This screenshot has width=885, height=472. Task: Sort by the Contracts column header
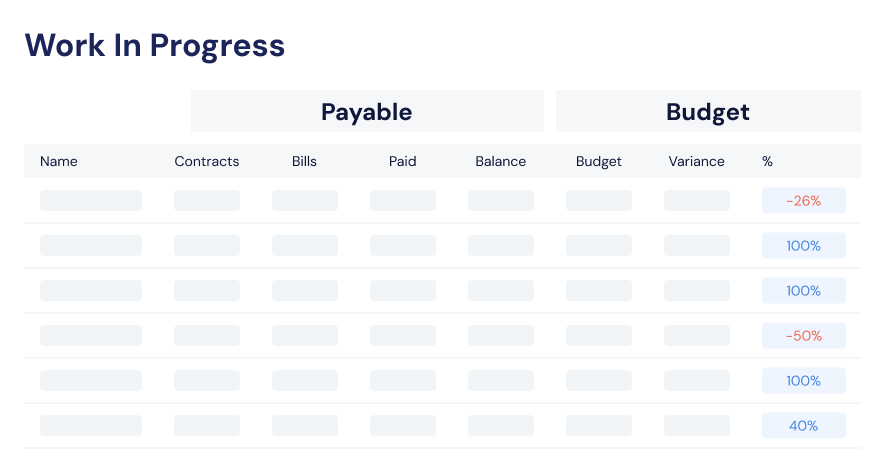(x=207, y=161)
